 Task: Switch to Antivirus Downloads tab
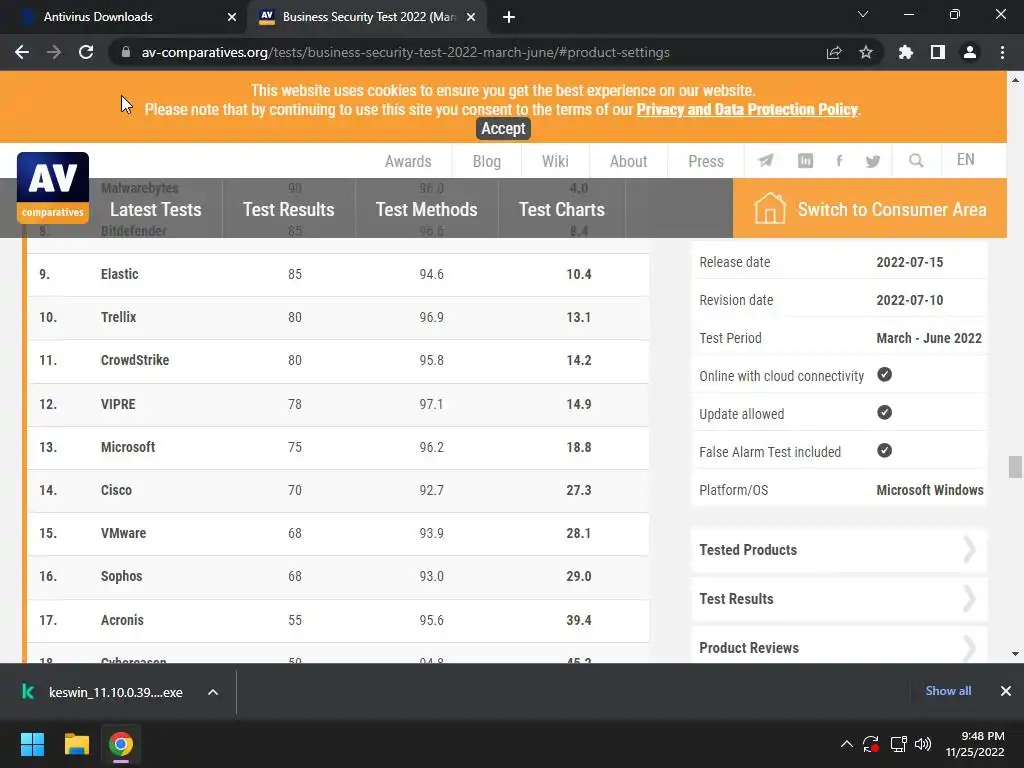coord(124,17)
